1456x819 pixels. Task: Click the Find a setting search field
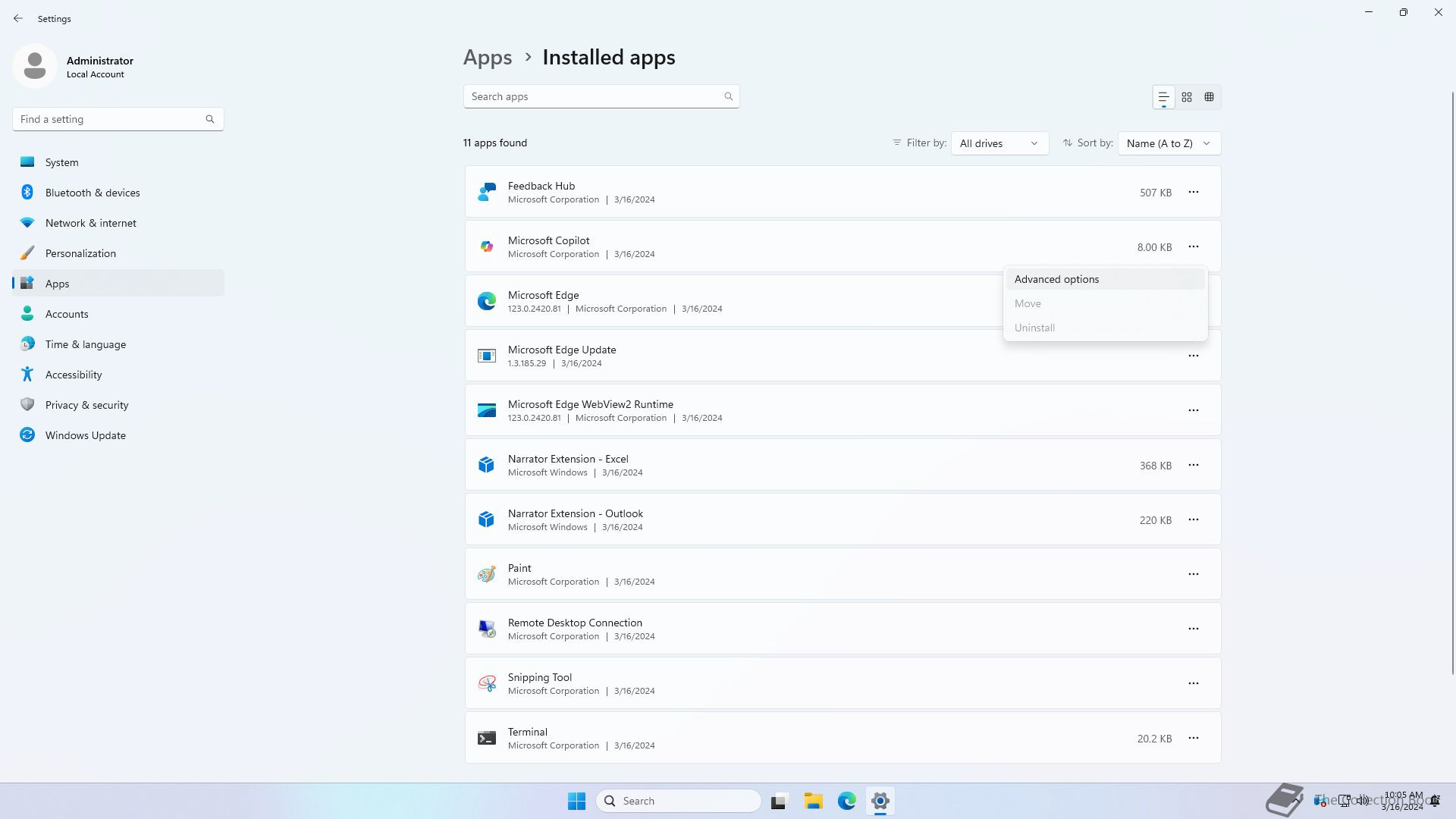click(x=110, y=119)
